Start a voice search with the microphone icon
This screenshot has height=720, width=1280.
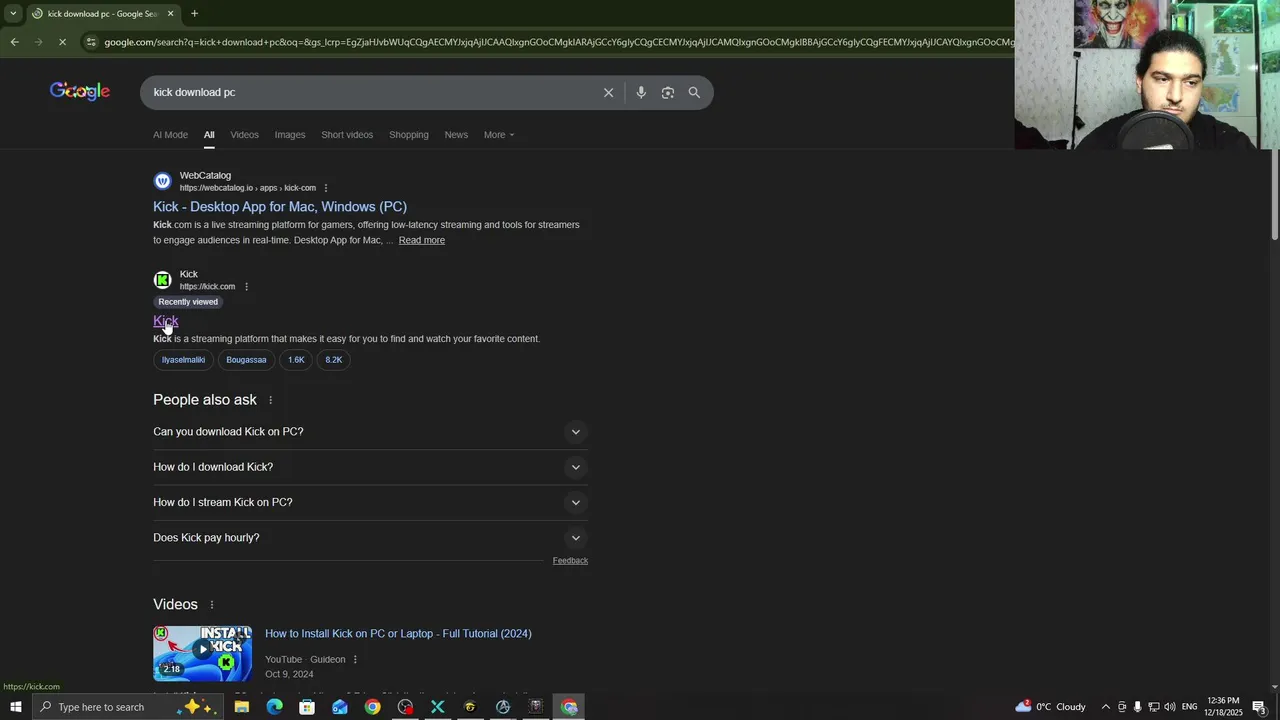(x=641, y=92)
